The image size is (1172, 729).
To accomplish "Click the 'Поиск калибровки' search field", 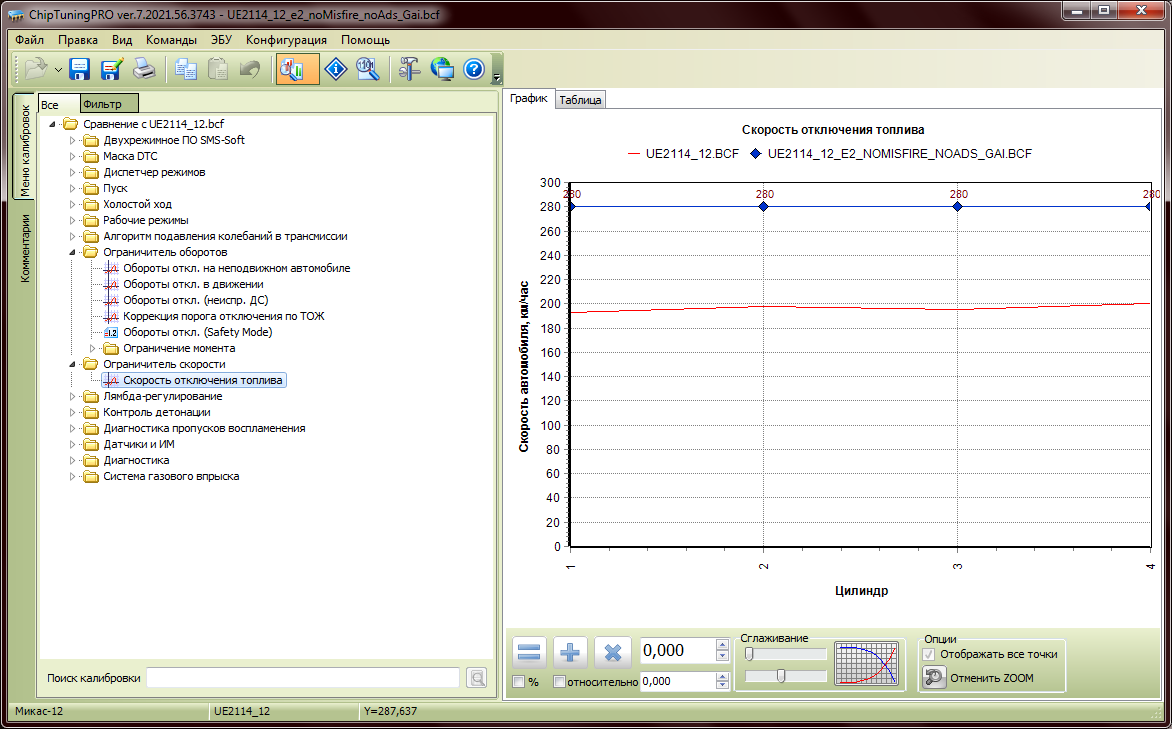I will click(304, 678).
